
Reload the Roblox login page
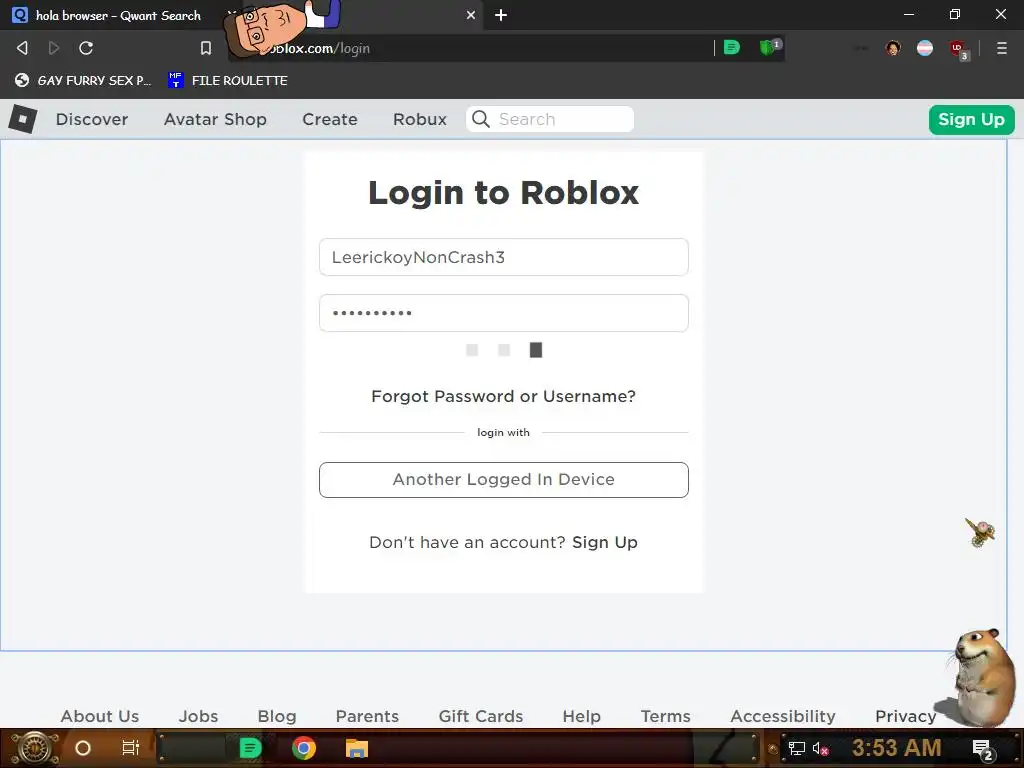86,48
